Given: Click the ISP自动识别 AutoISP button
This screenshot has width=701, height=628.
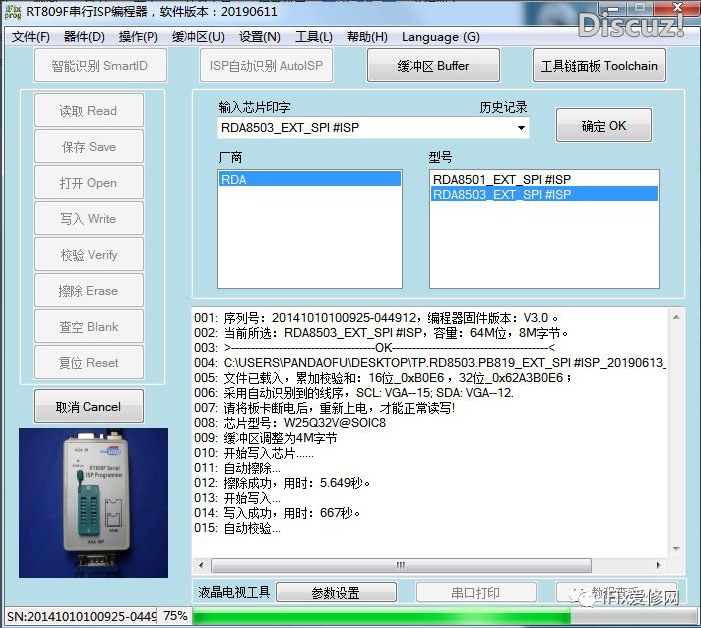Looking at the screenshot, I should click(266, 66).
